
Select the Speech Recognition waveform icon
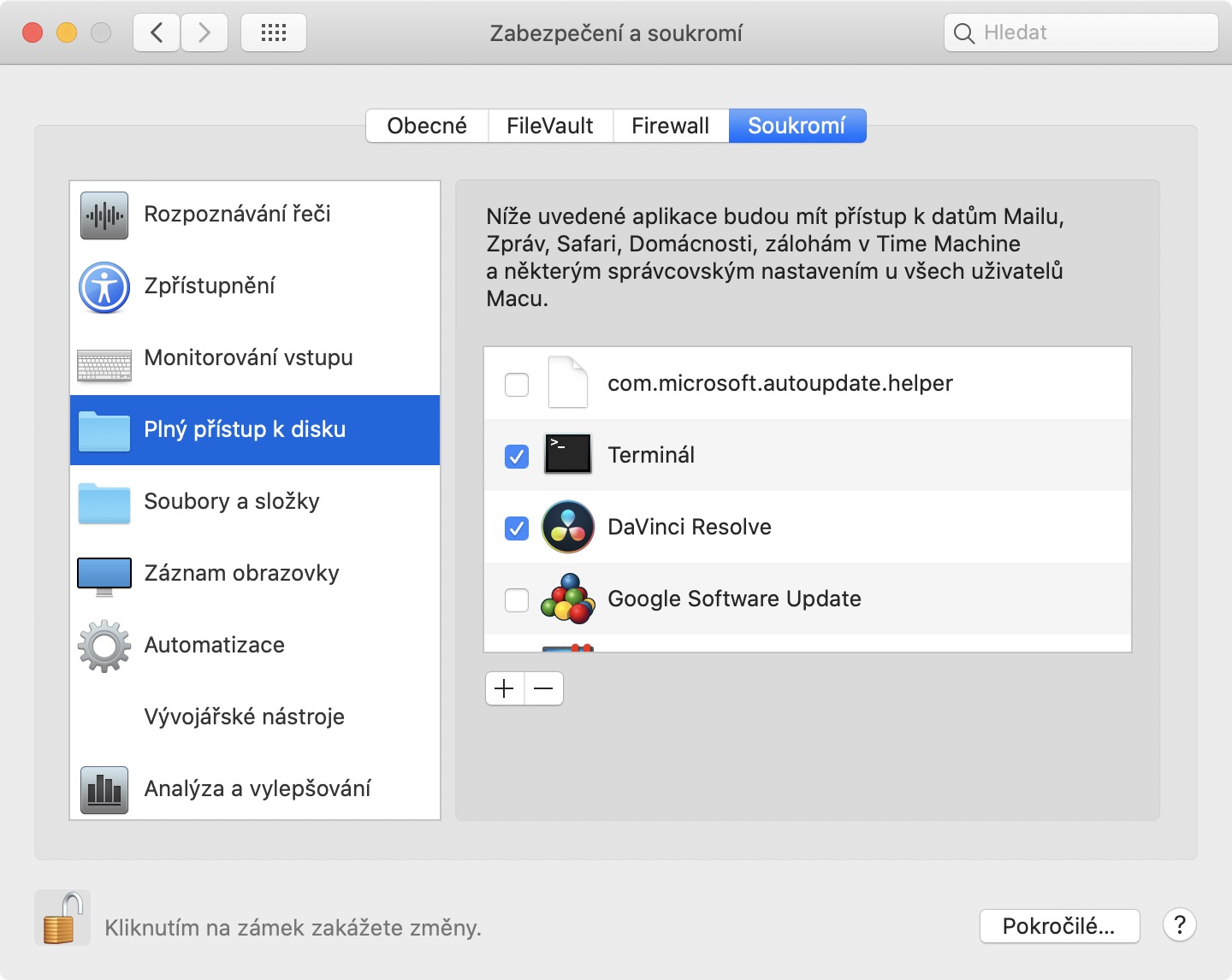104,215
